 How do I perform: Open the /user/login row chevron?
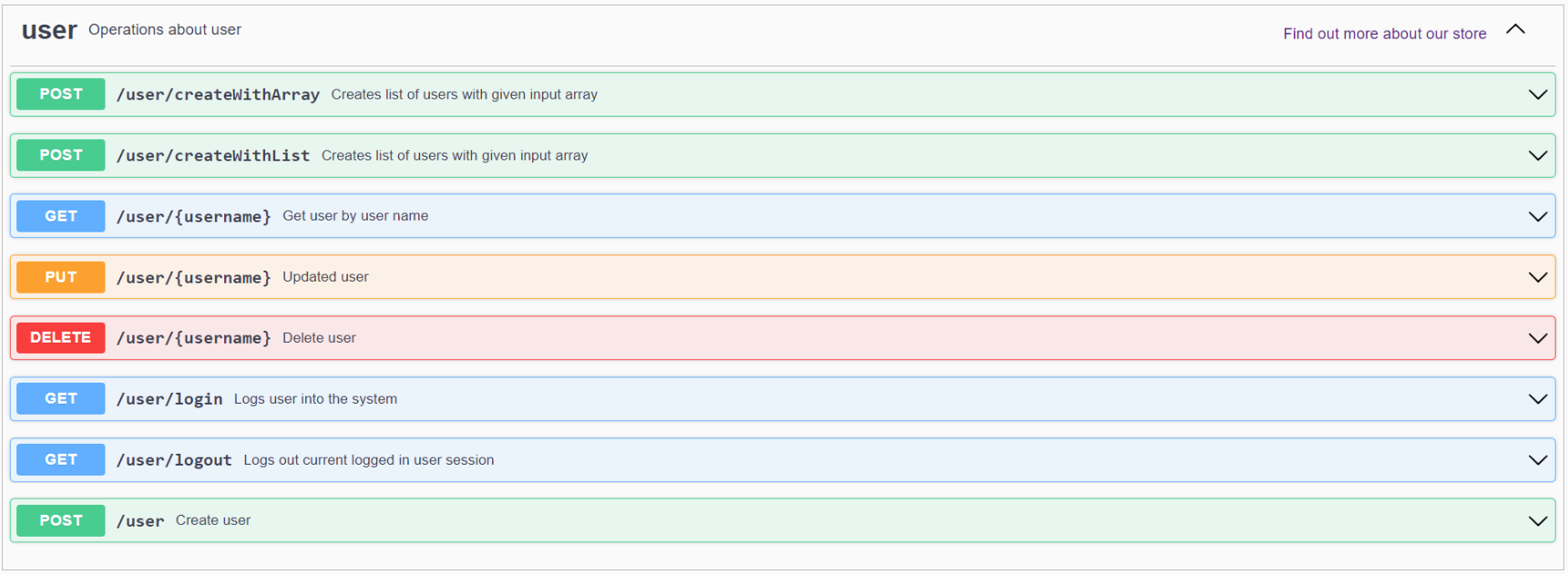(1537, 399)
